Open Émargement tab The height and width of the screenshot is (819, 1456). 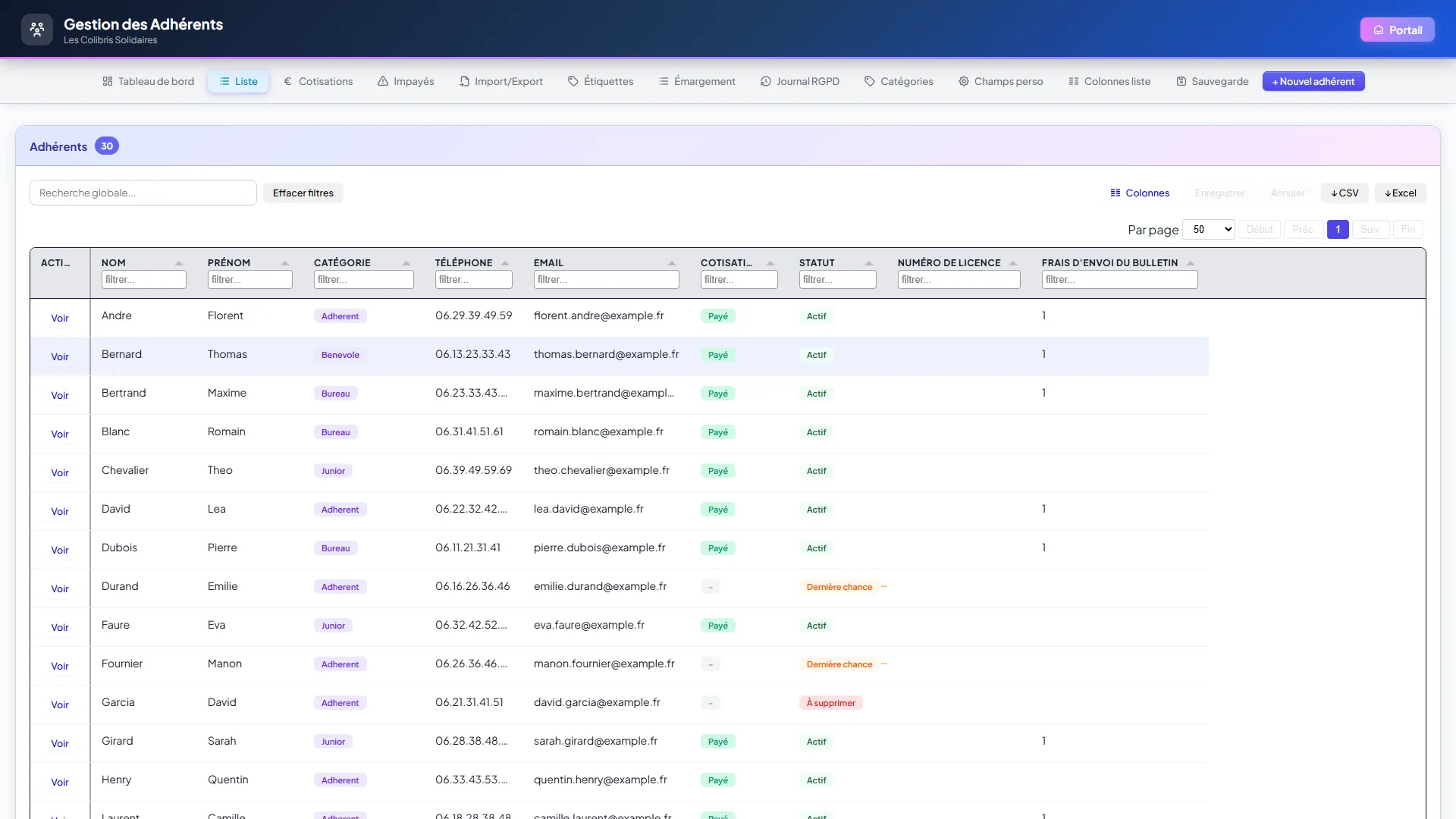[x=697, y=81]
